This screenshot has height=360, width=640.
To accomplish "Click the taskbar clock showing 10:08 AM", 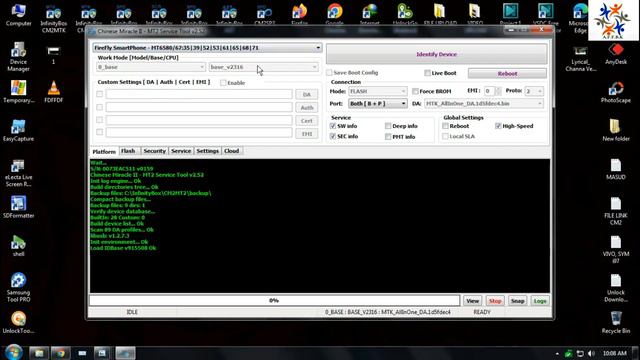I will 614,353.
